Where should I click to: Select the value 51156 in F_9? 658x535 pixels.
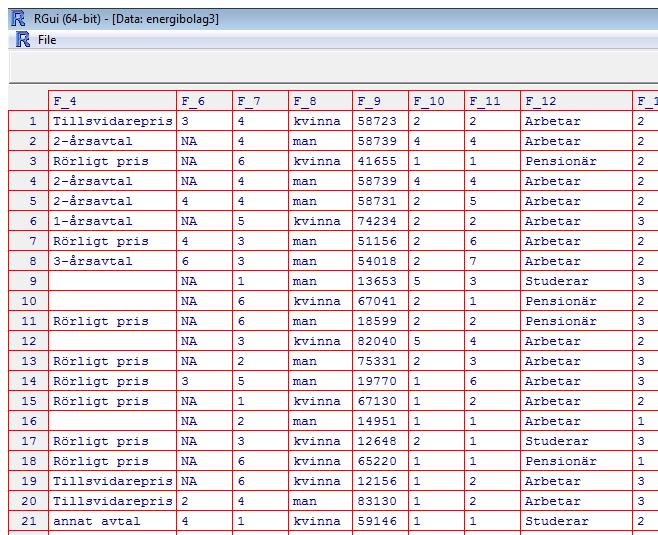(381, 241)
